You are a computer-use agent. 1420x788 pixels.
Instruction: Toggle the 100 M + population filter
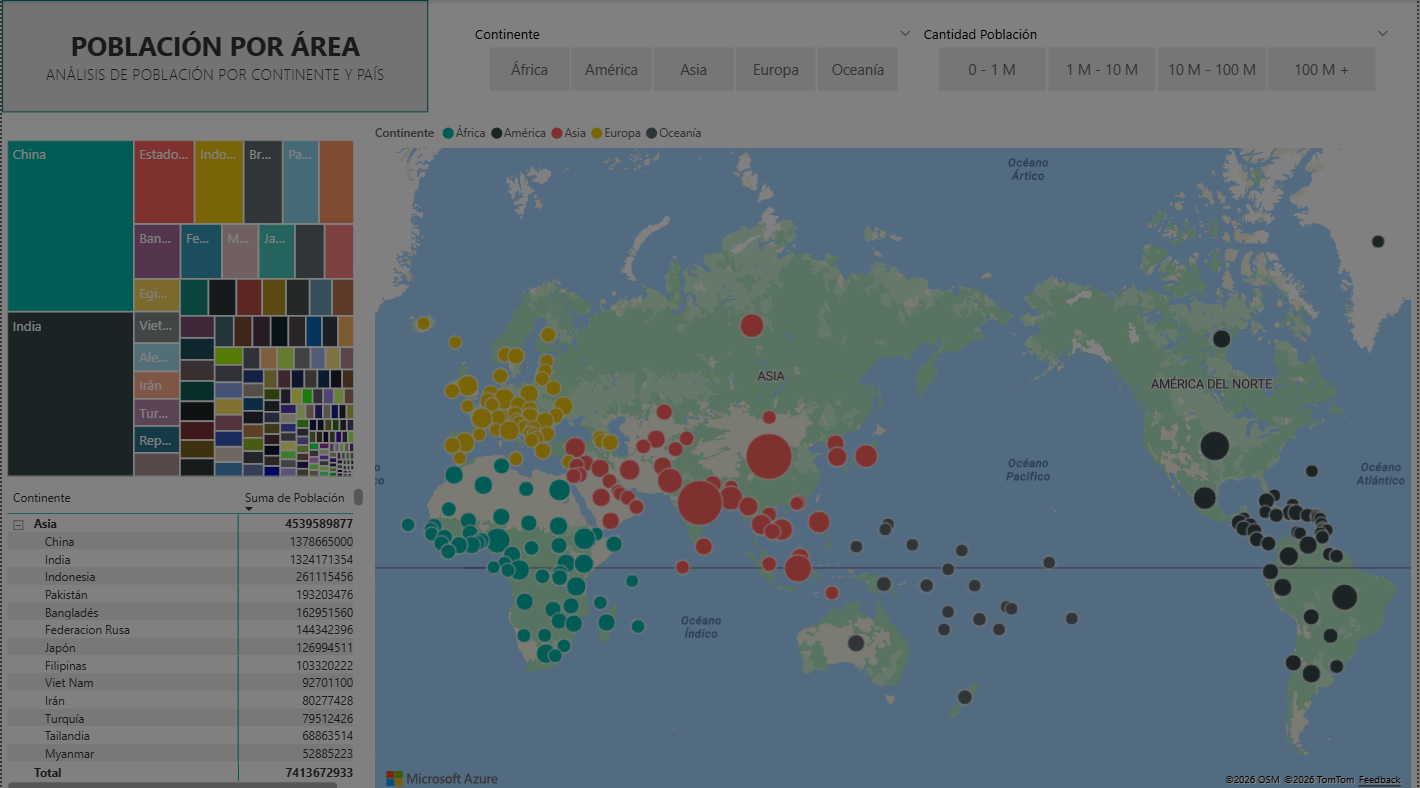pos(1321,70)
